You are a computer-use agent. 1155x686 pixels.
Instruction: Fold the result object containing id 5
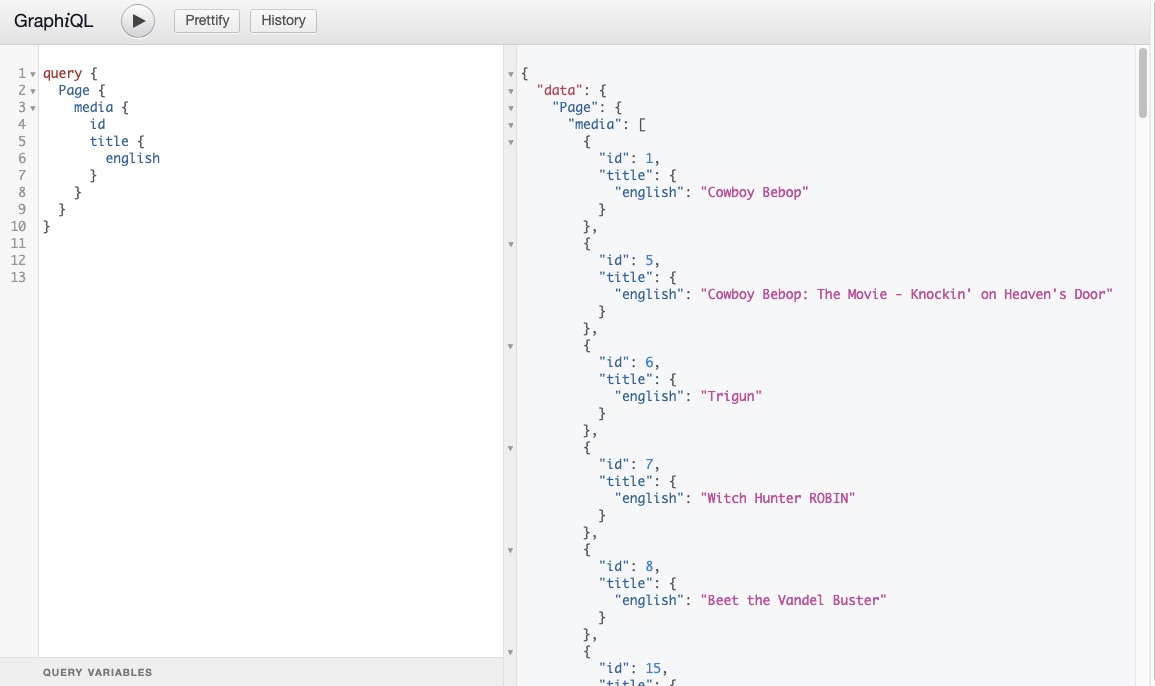coord(510,244)
